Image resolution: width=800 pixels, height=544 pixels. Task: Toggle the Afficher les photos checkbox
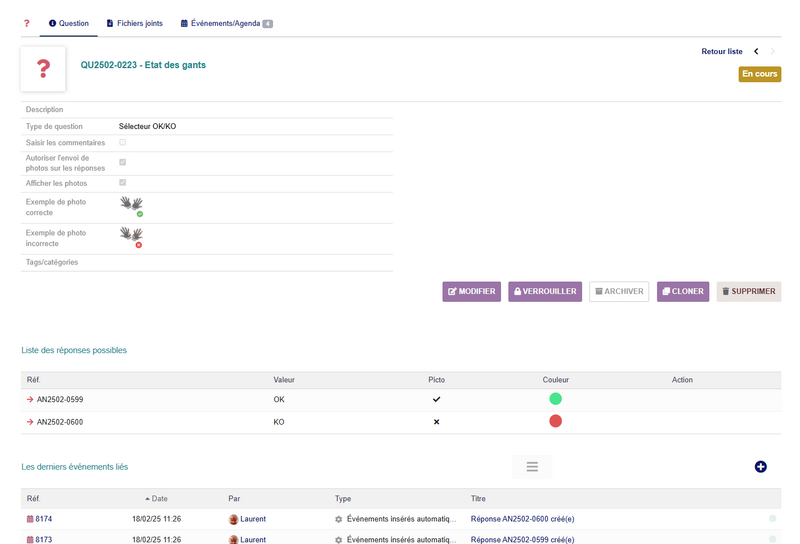pyautogui.click(x=122, y=182)
